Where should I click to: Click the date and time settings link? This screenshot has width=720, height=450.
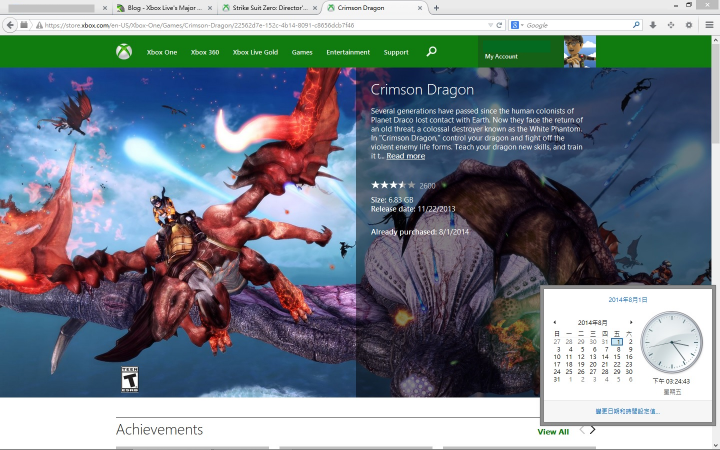[627, 411]
